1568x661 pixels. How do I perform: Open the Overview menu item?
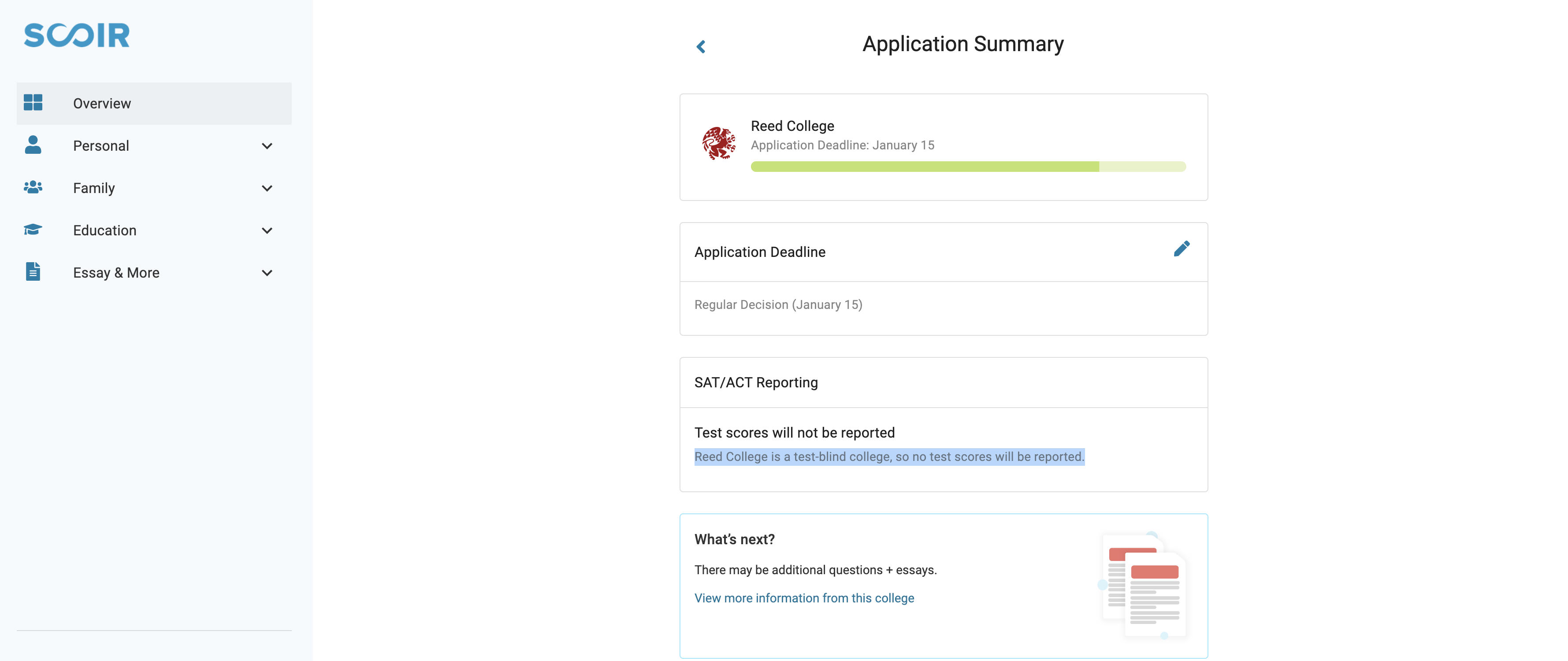(x=154, y=104)
